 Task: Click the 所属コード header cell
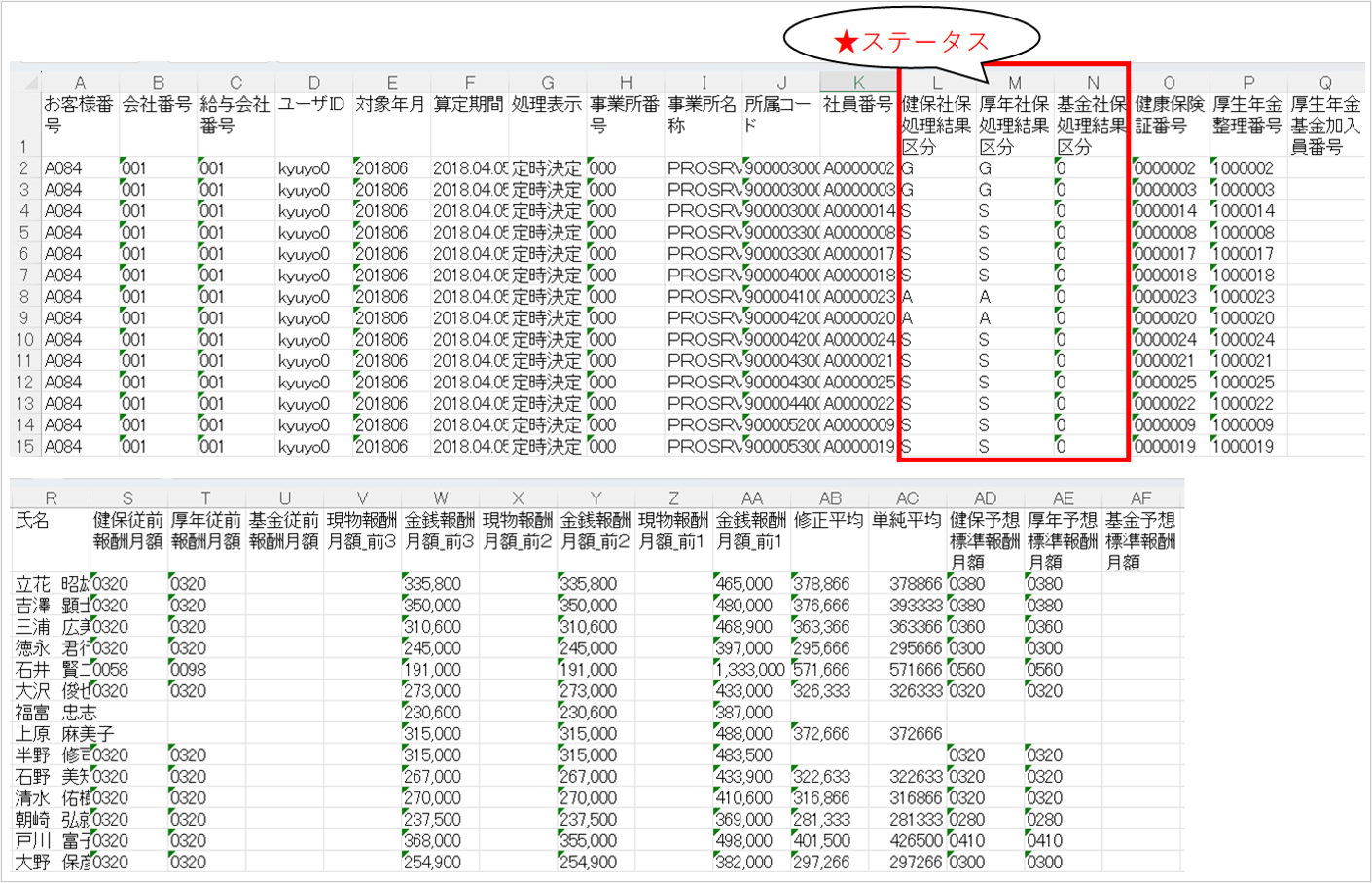(x=780, y=126)
